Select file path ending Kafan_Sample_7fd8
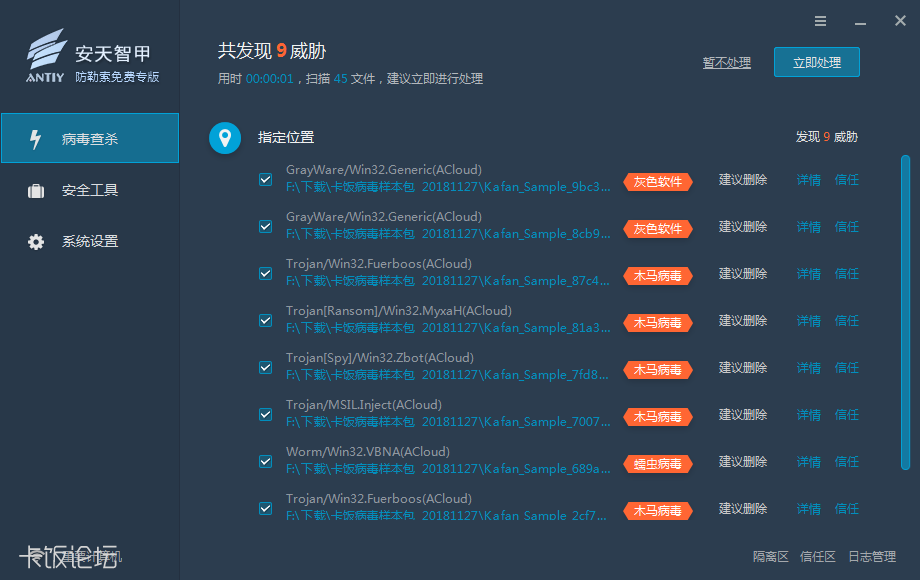This screenshot has width=920, height=580. pos(447,375)
